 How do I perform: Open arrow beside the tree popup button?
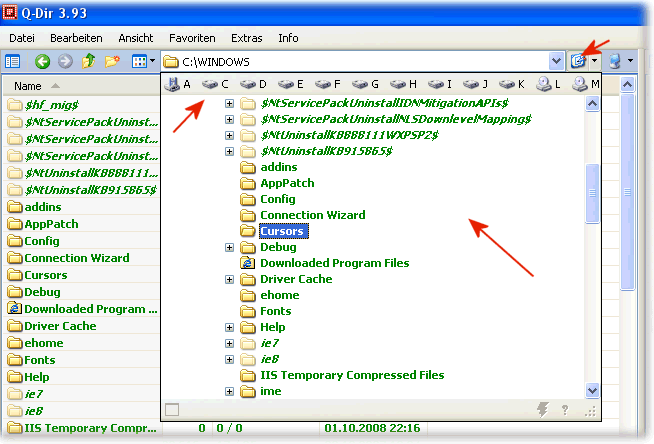[x=594, y=61]
